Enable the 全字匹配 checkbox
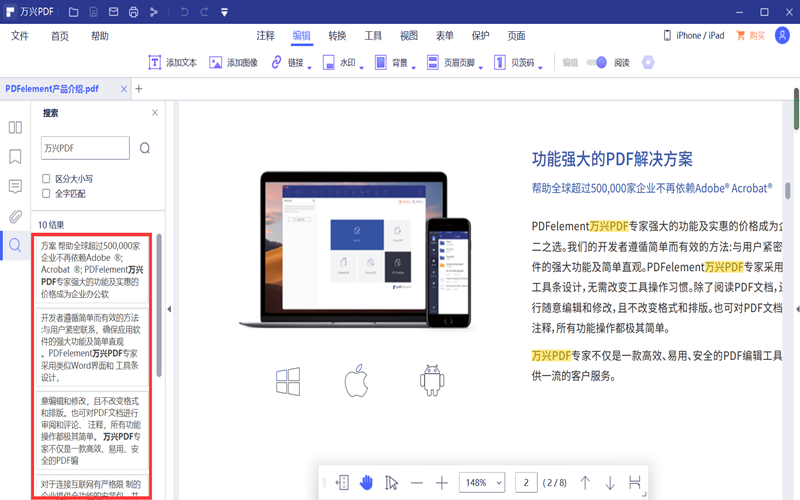This screenshot has width=800, height=500. 46,193
